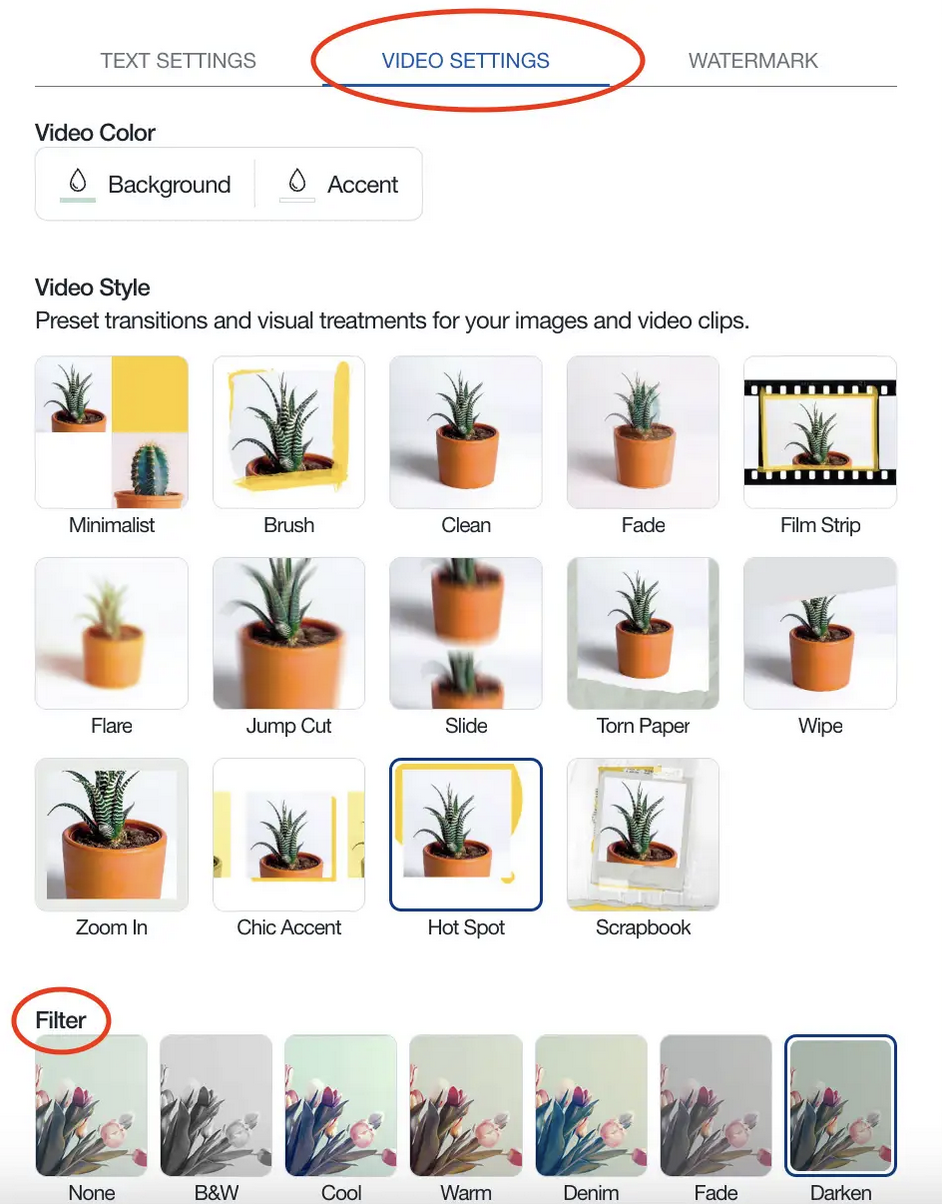Open the Accent color droplet picker
The image size is (942, 1204).
click(x=338, y=184)
